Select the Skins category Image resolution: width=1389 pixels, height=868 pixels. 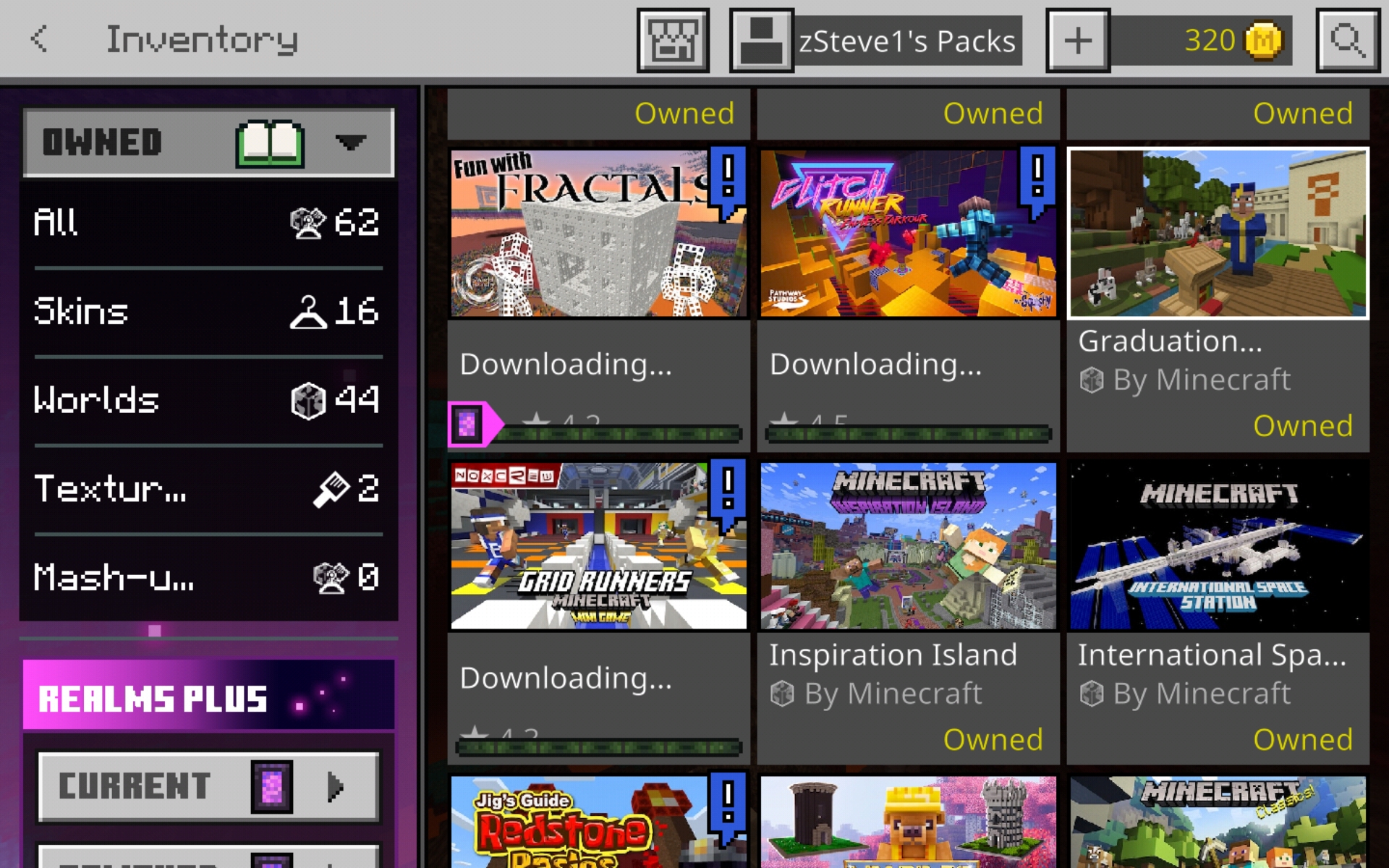[x=208, y=311]
